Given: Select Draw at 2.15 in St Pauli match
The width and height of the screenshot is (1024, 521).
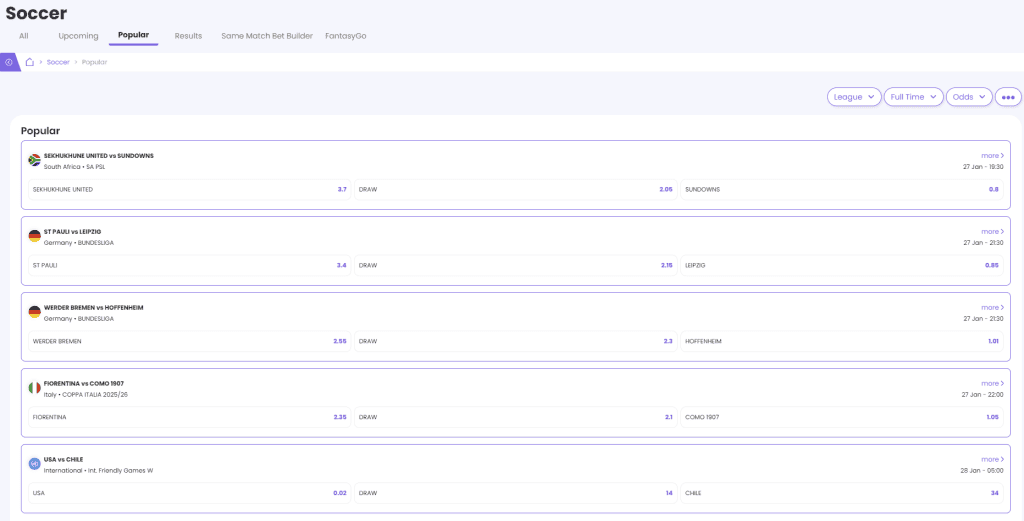Looking at the screenshot, I should (x=516, y=265).
